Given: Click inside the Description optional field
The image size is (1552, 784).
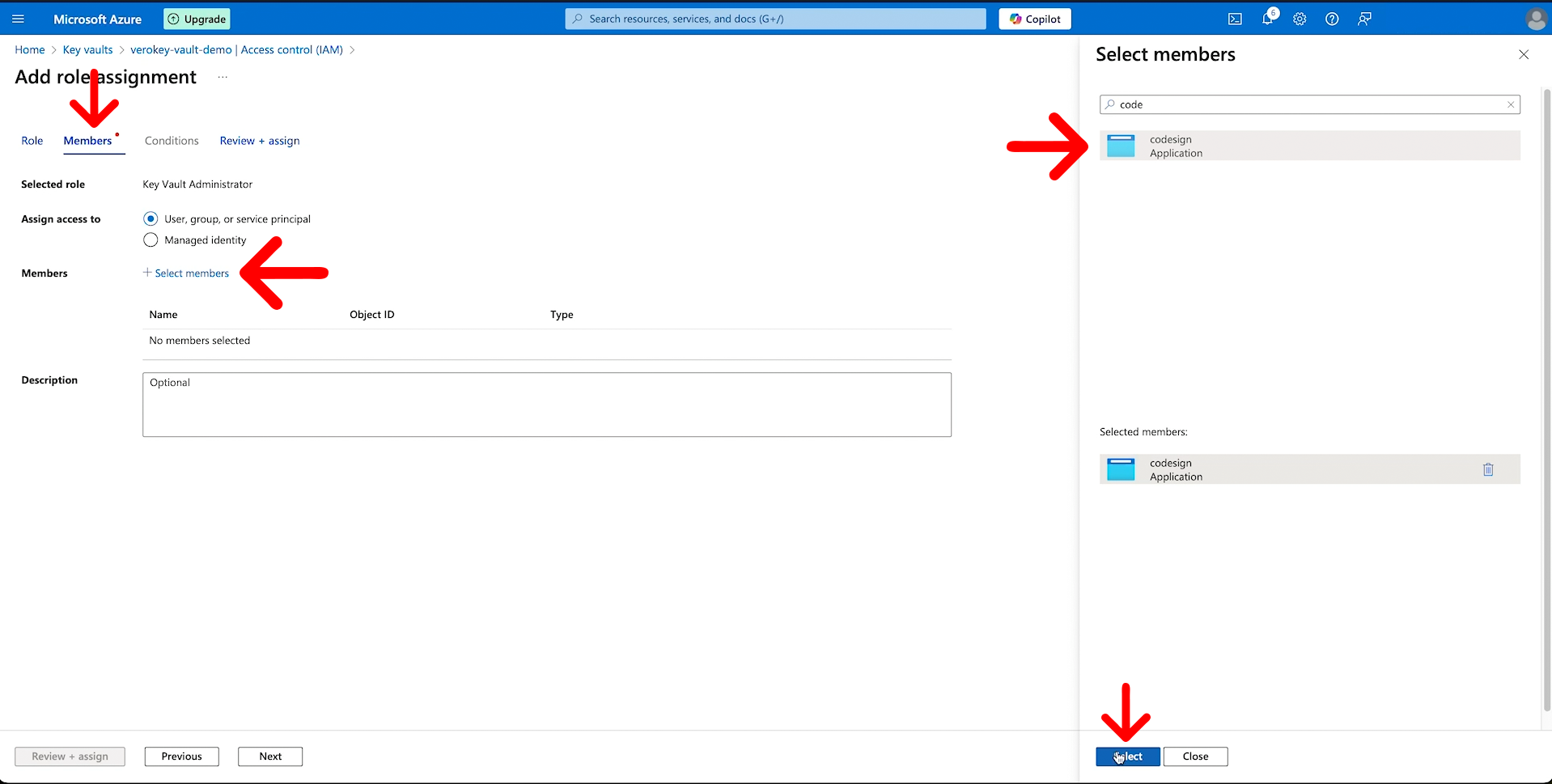Looking at the screenshot, I should pyautogui.click(x=546, y=404).
